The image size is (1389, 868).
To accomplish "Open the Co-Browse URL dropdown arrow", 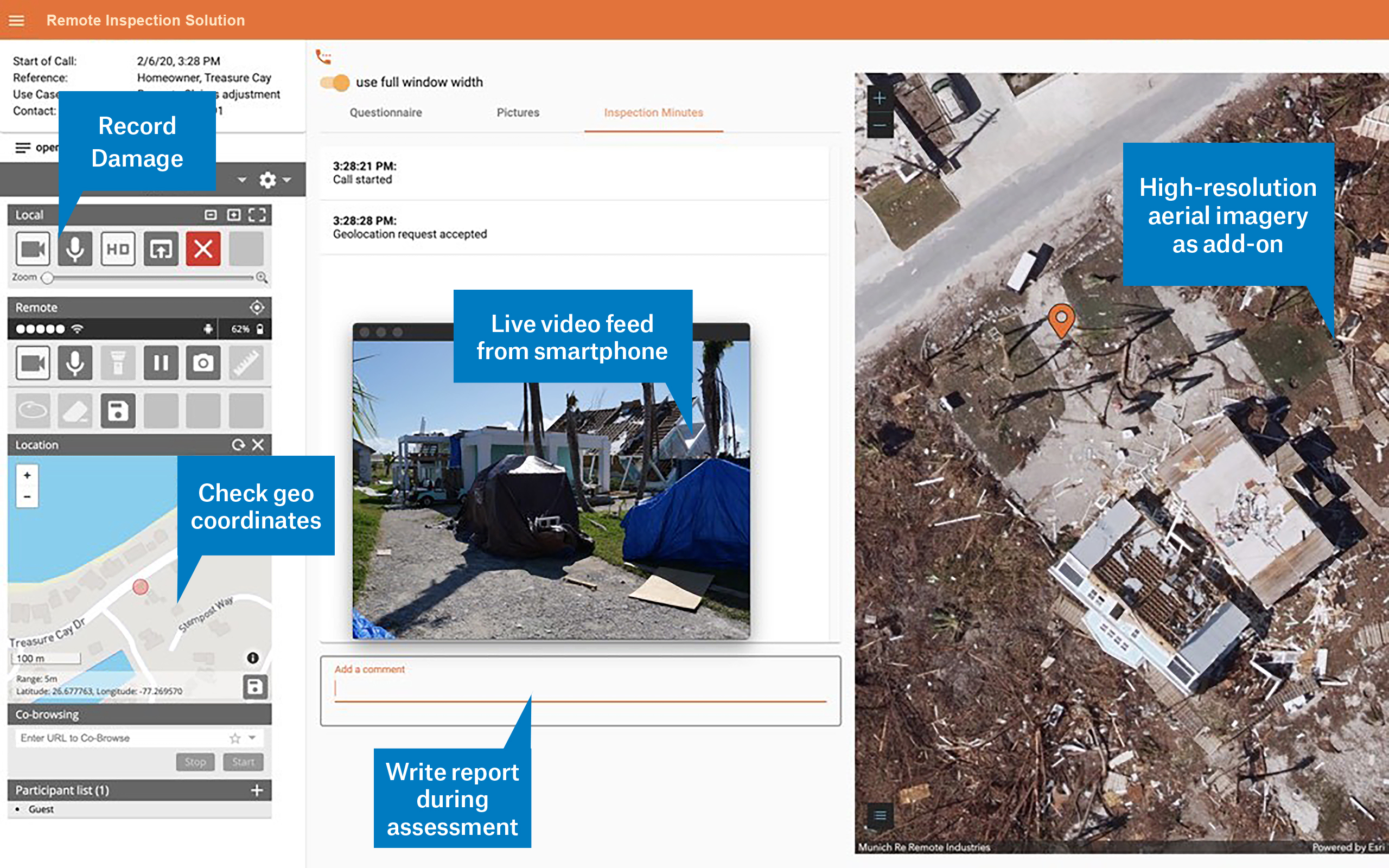I will [x=252, y=738].
